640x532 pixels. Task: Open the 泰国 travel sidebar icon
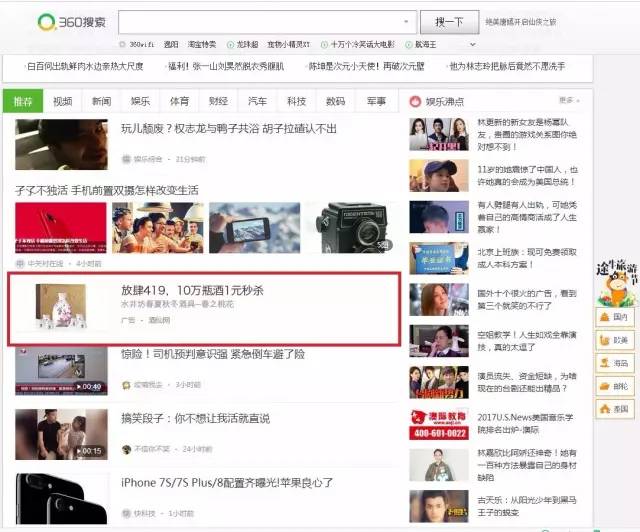coord(616,409)
